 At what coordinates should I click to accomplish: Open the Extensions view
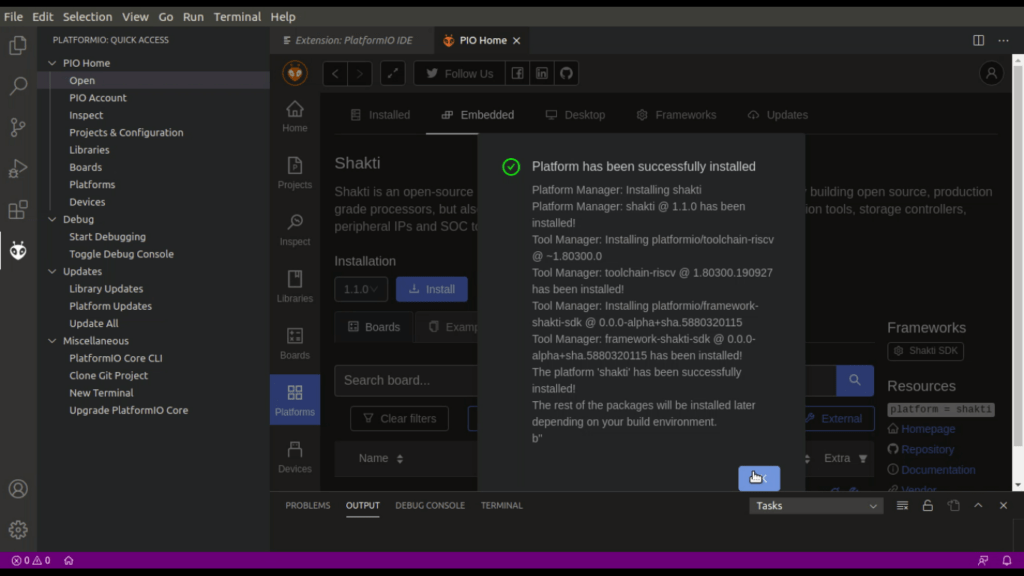(18, 210)
